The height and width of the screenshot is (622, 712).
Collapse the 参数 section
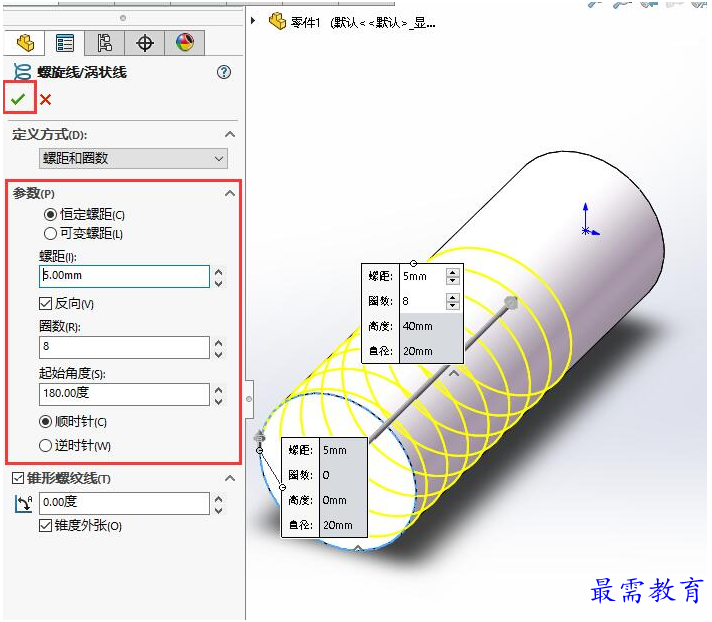click(x=230, y=193)
